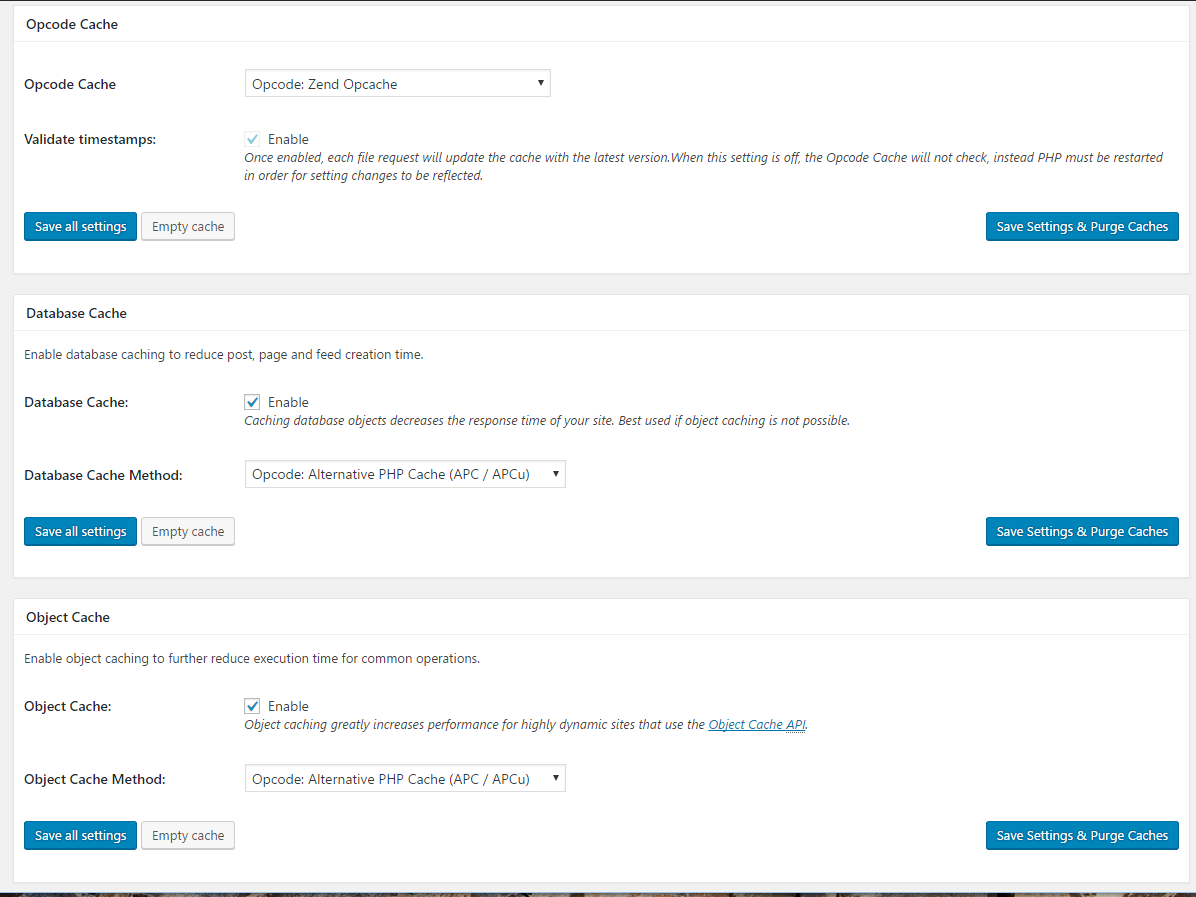The width and height of the screenshot is (1196, 897).
Task: Click Empty cache in Object Cache section
Action: [x=188, y=835]
